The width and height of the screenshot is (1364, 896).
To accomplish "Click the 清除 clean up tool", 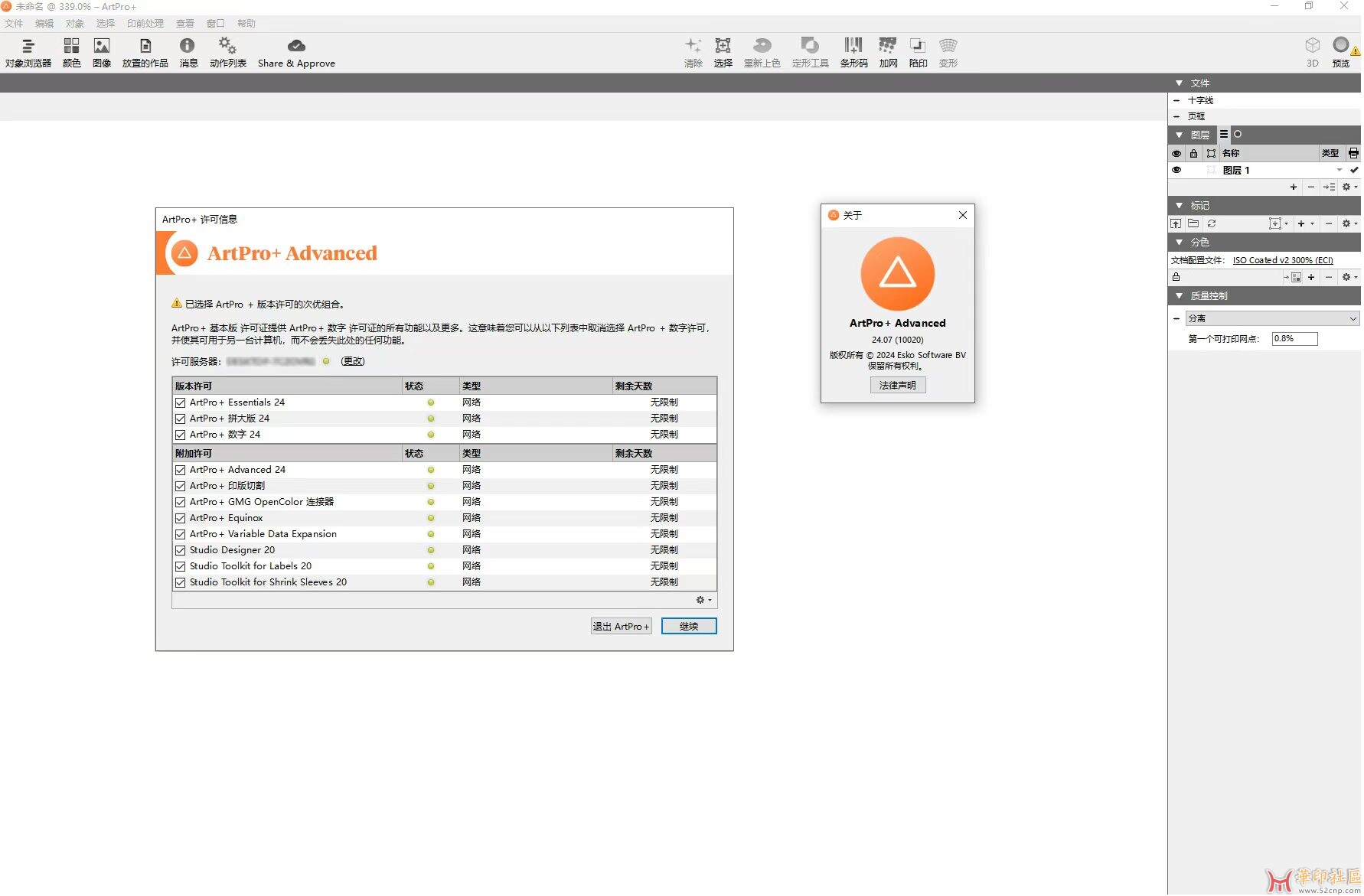I will pyautogui.click(x=693, y=54).
